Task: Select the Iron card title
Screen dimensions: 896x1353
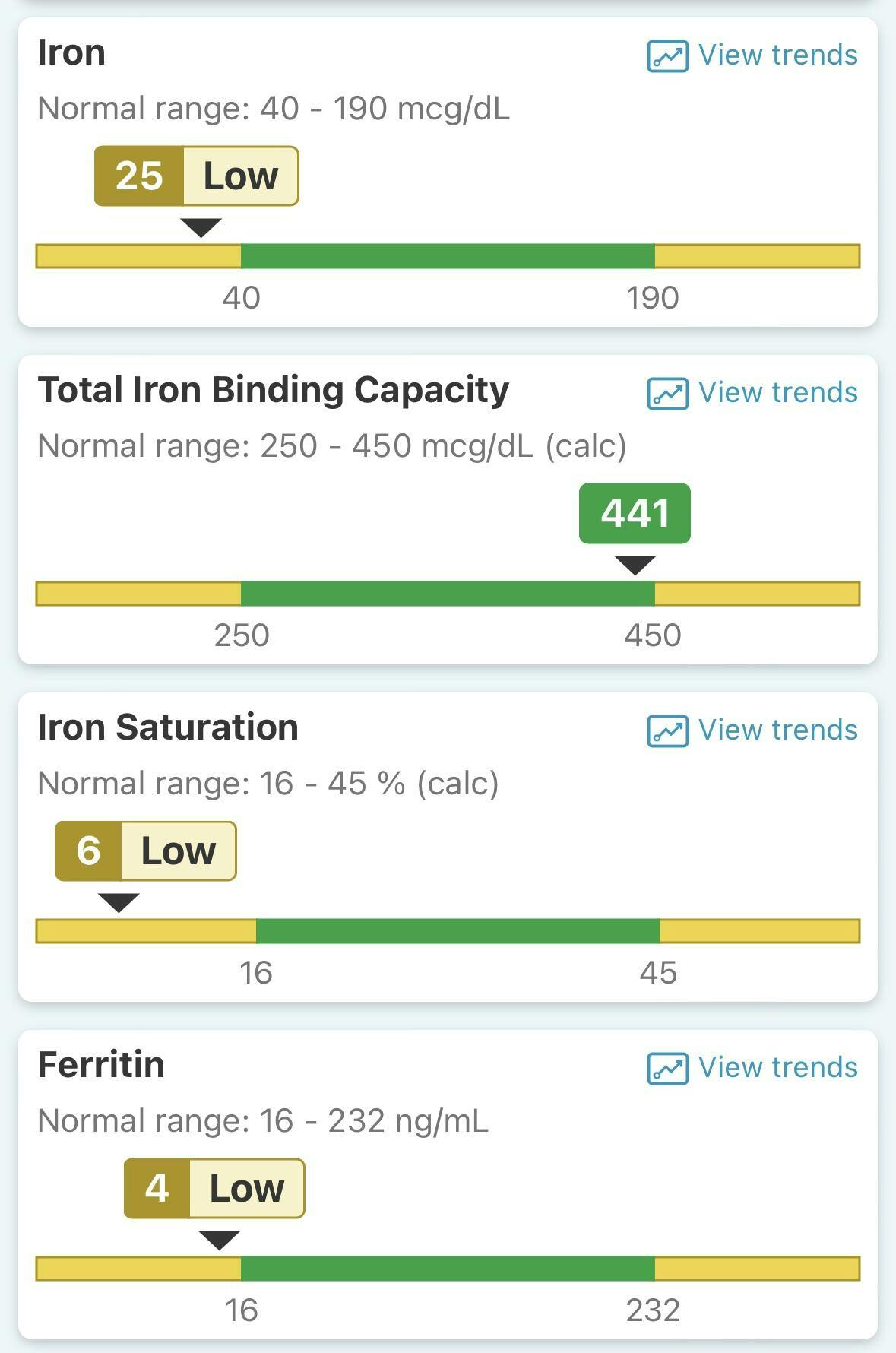Action: click(71, 53)
